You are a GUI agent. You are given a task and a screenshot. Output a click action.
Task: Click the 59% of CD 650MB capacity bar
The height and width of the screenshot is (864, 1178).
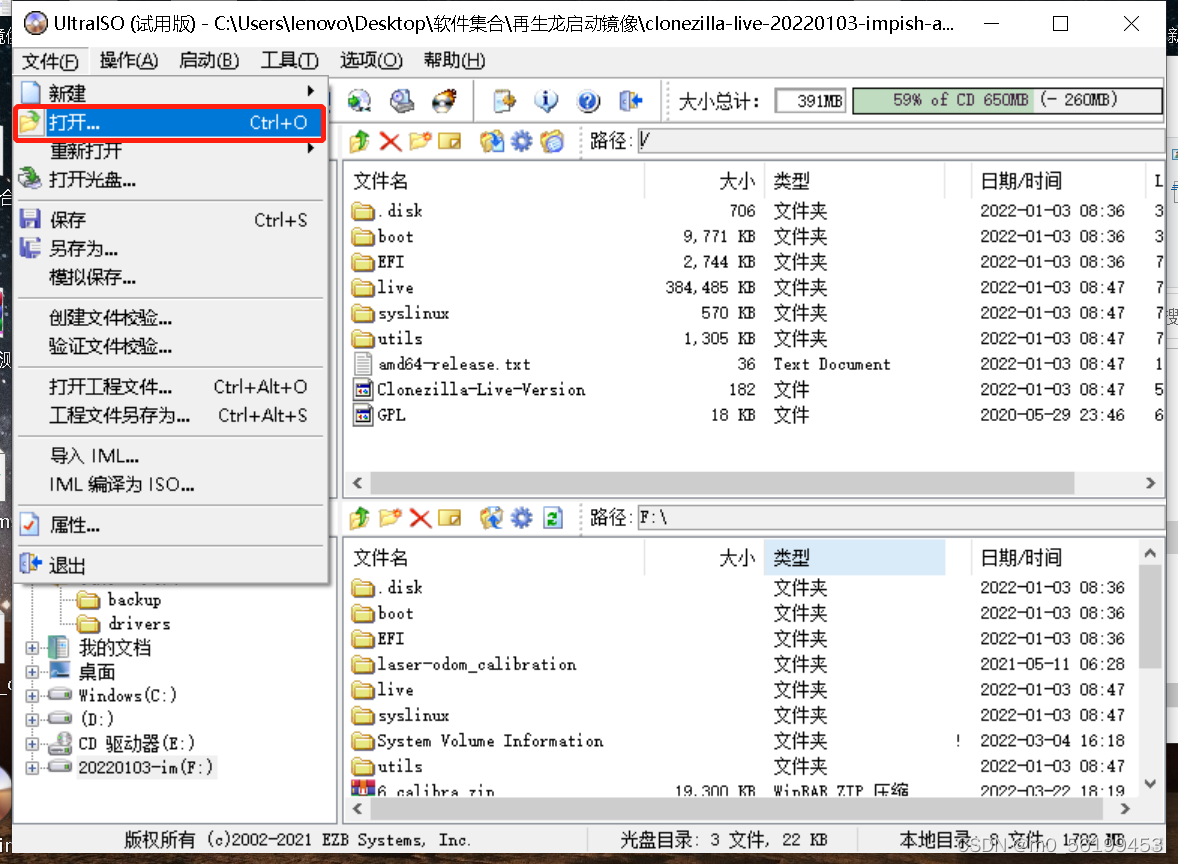(x=1007, y=100)
